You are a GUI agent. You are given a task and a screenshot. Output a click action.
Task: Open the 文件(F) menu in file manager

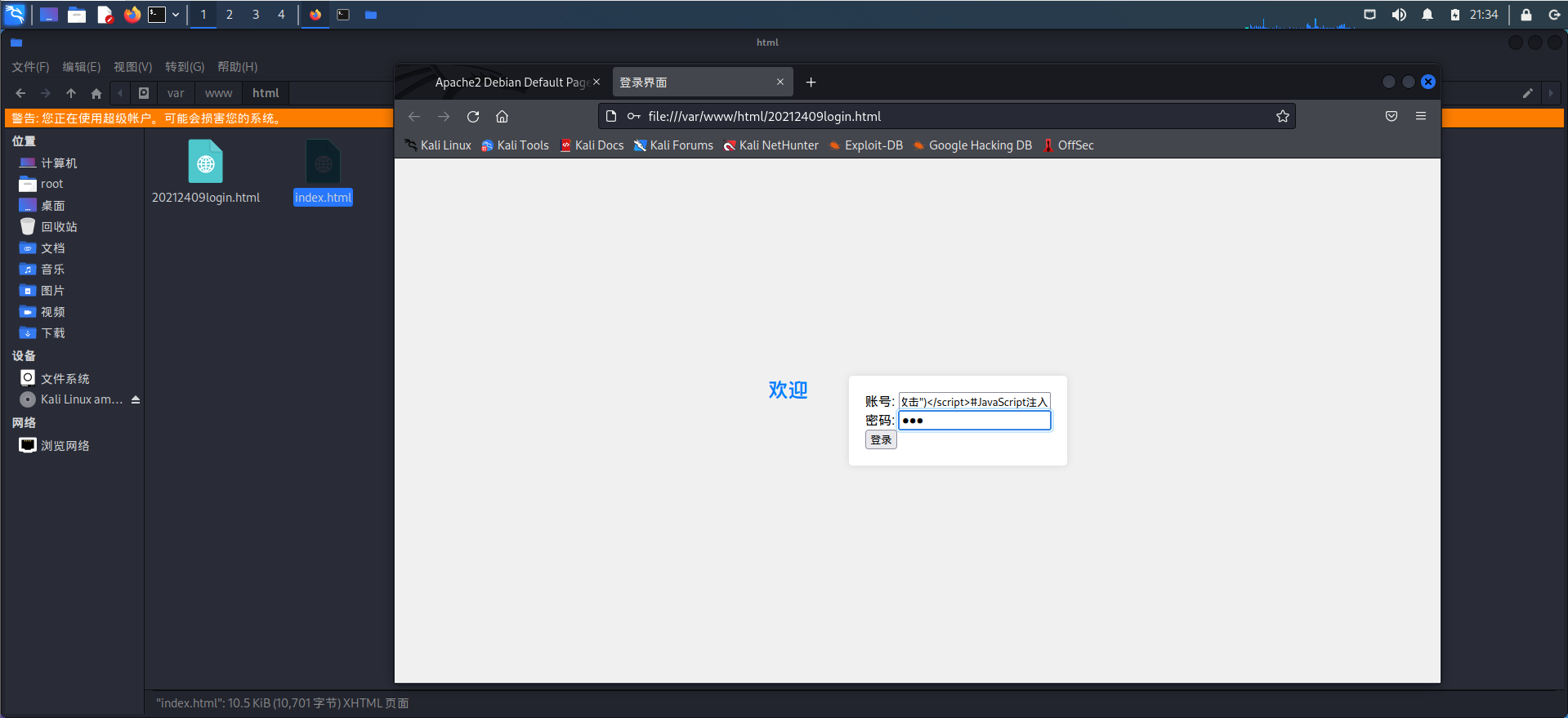pyautogui.click(x=31, y=67)
